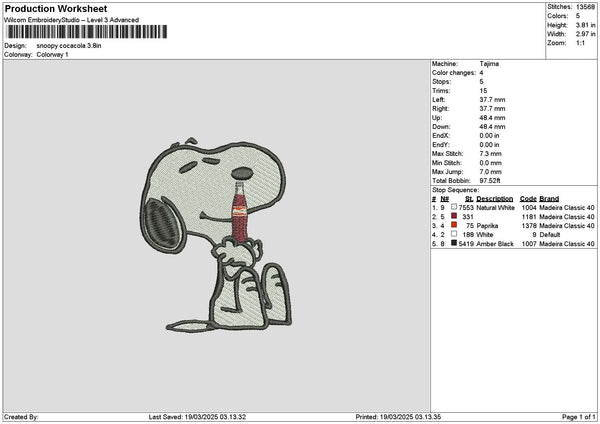Click the Amber Black color swatch

coord(454,243)
